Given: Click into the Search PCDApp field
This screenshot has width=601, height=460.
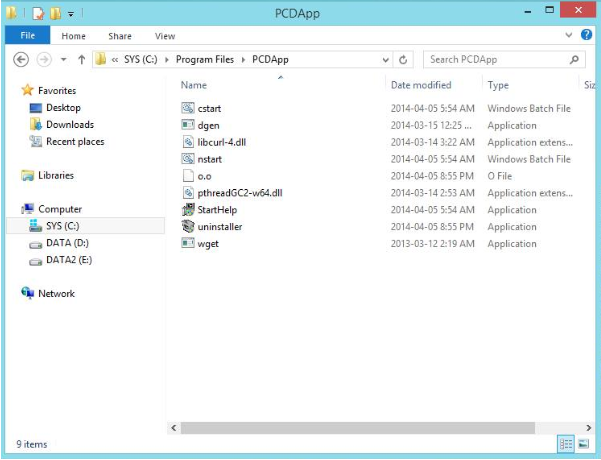Looking at the screenshot, I should tap(495, 60).
